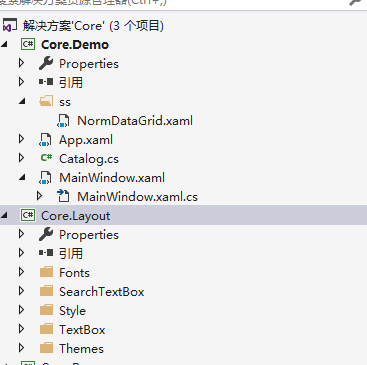
Task: Click the open ss folder icon
Action: [46, 101]
